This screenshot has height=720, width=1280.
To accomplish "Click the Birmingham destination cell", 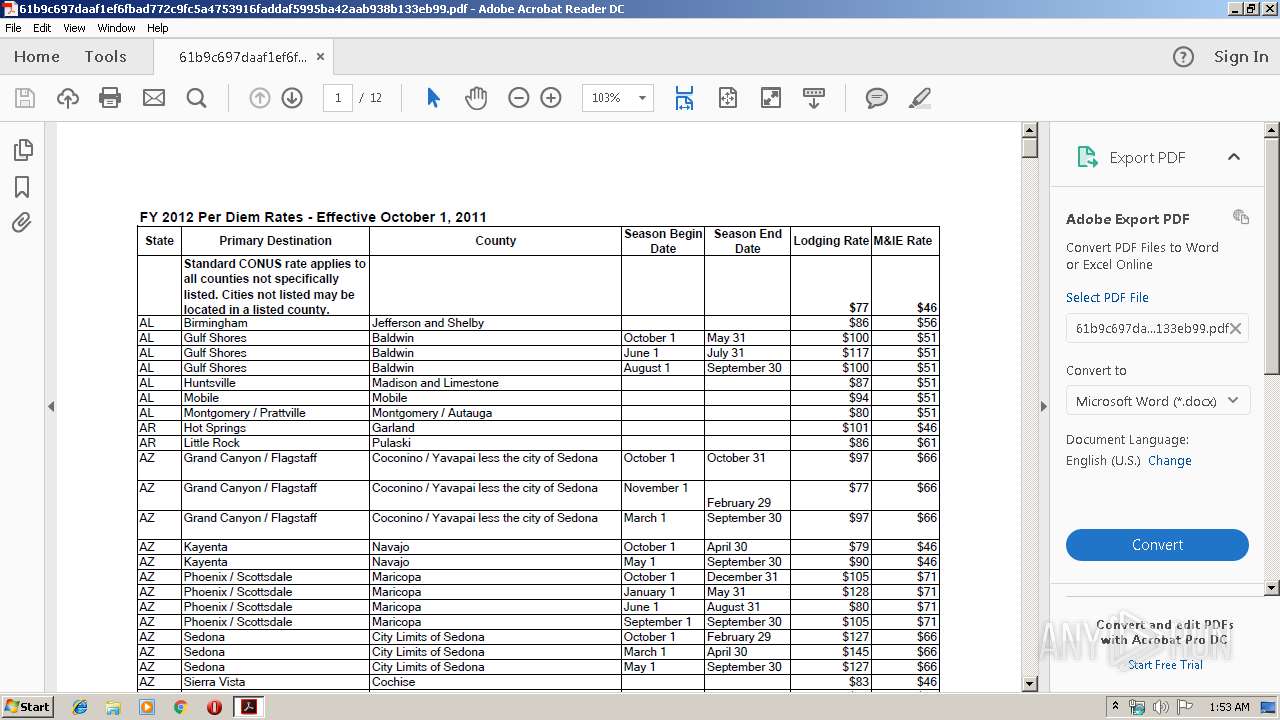I will [275, 323].
